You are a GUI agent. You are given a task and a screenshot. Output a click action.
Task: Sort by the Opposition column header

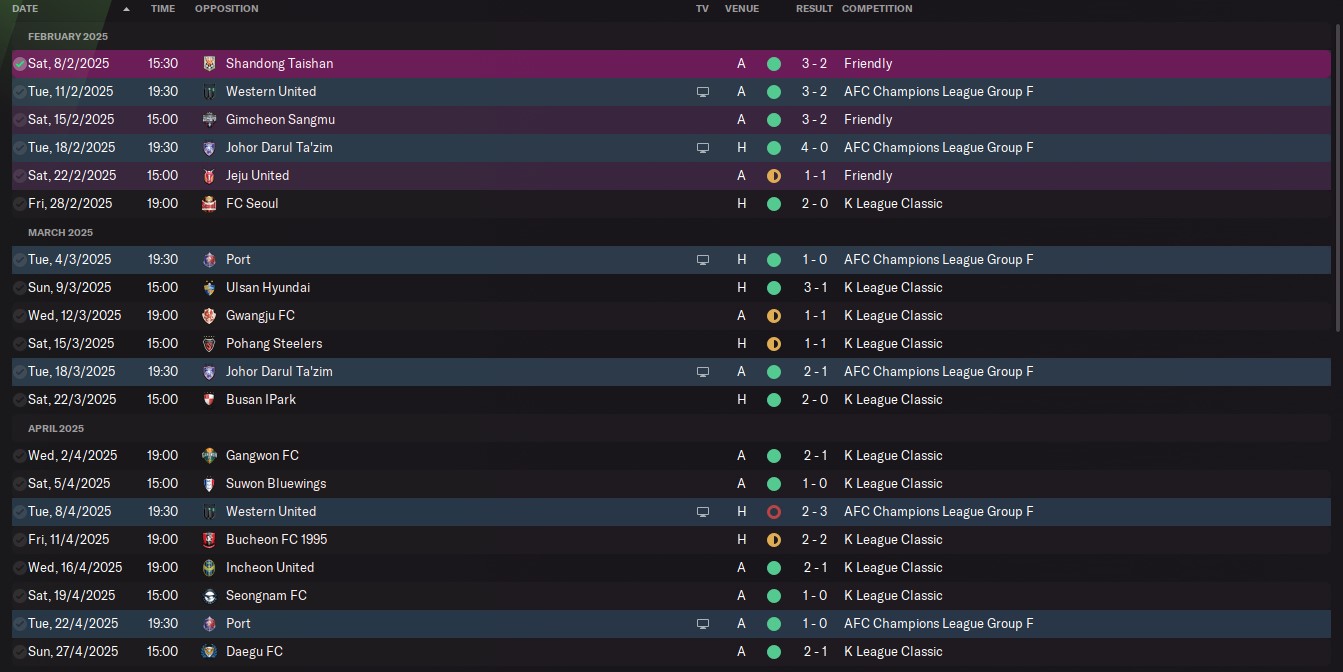226,9
